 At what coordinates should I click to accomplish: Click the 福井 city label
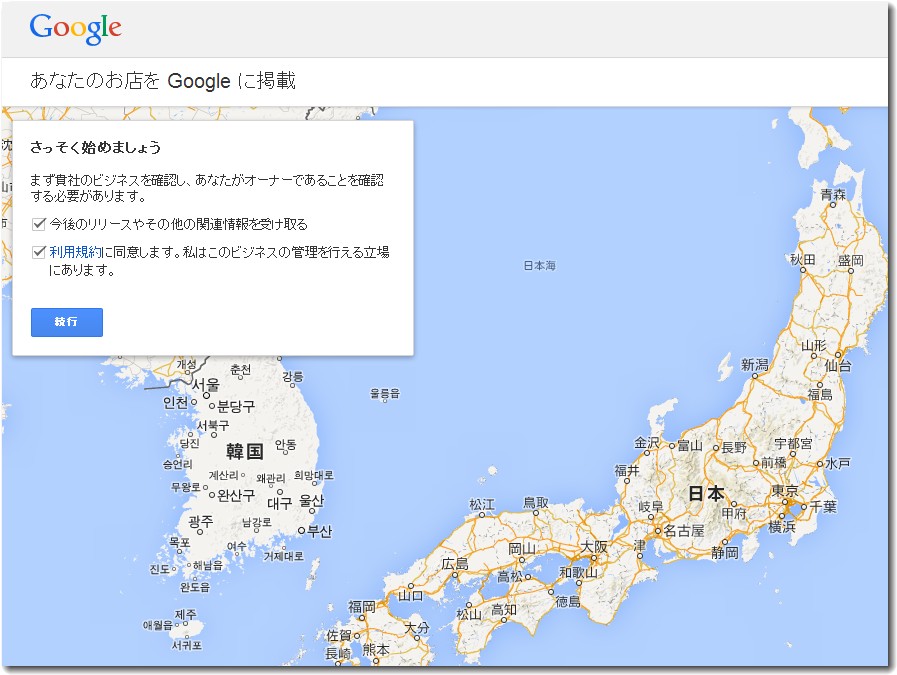(626, 470)
